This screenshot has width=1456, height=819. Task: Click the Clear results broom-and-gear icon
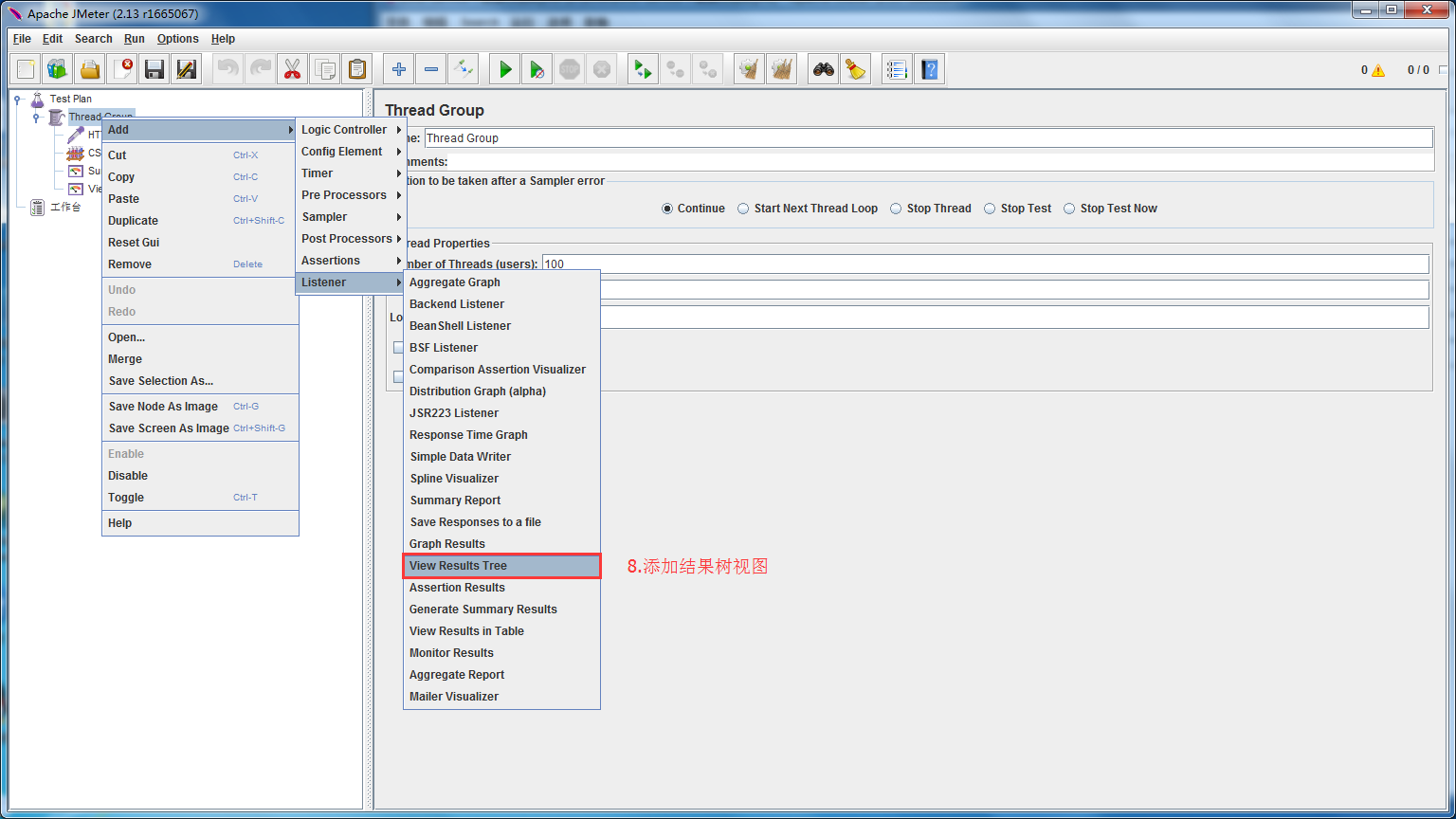(x=750, y=69)
